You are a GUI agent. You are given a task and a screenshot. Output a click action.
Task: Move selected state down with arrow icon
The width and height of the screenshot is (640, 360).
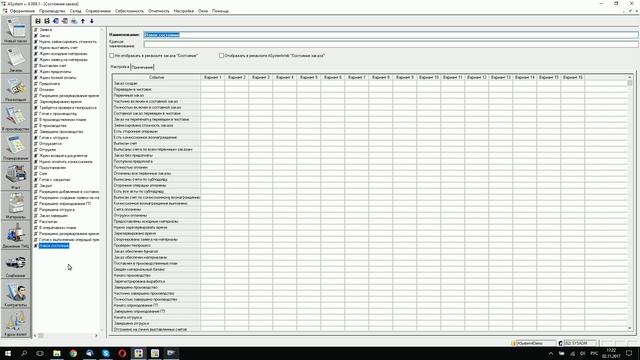pos(92,21)
